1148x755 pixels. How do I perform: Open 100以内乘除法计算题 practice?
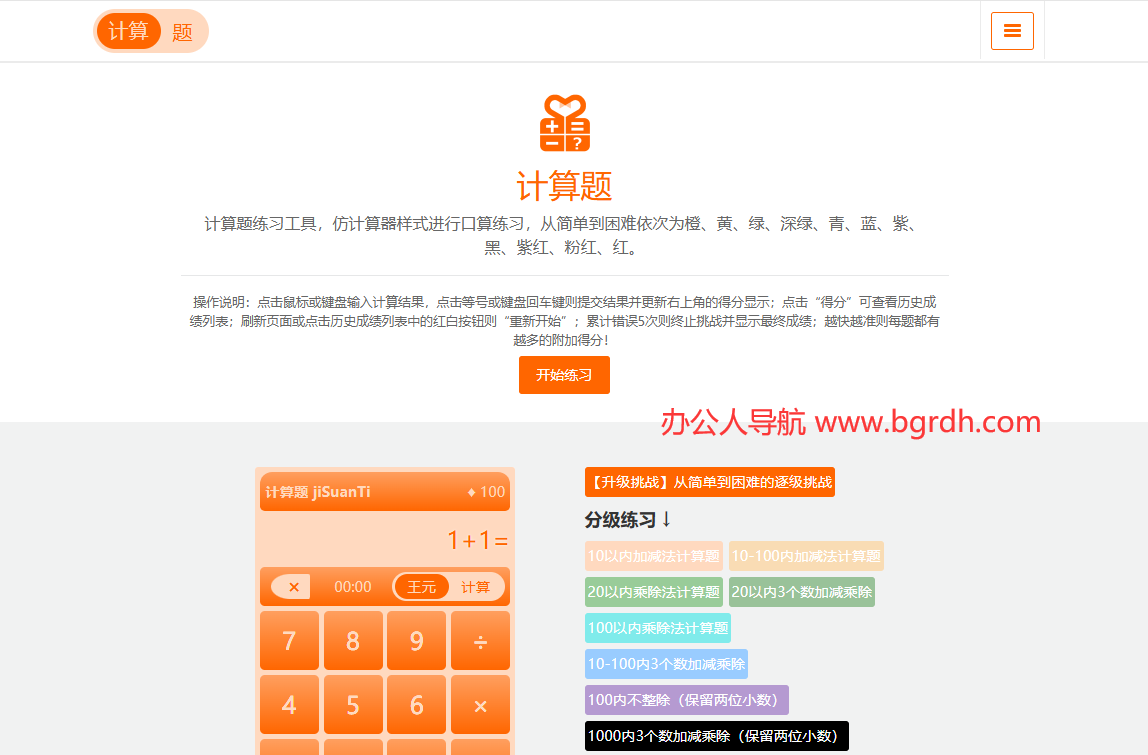point(657,628)
